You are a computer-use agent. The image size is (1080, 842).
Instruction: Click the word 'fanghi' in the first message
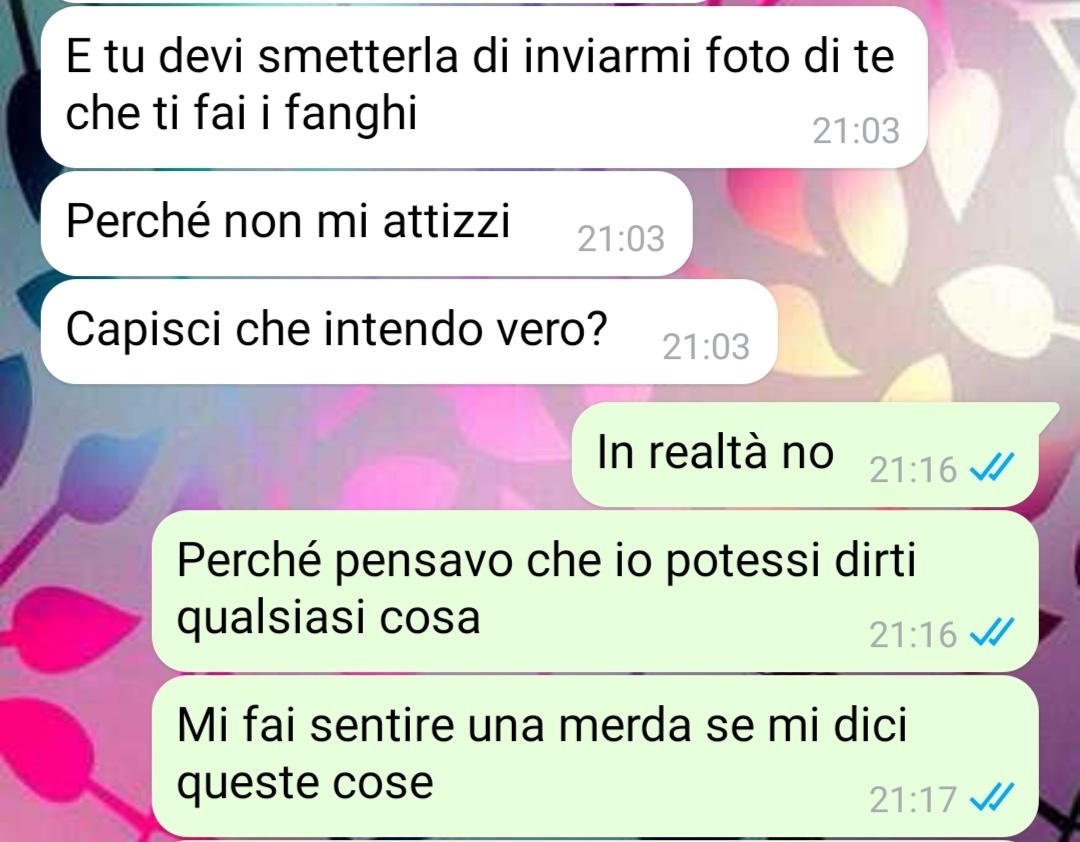[351, 114]
